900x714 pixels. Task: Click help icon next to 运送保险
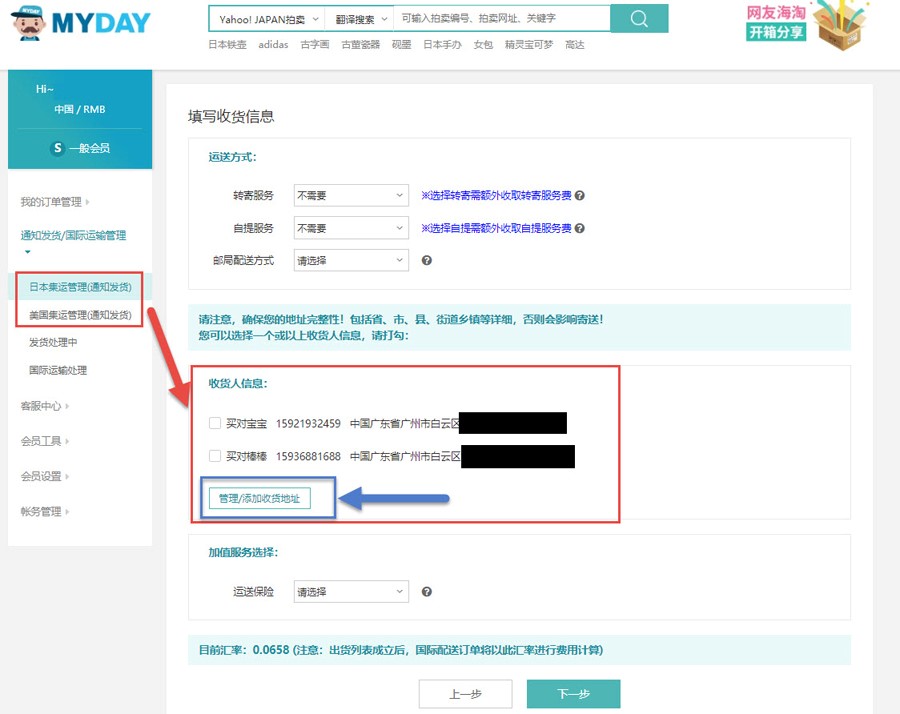point(427,592)
